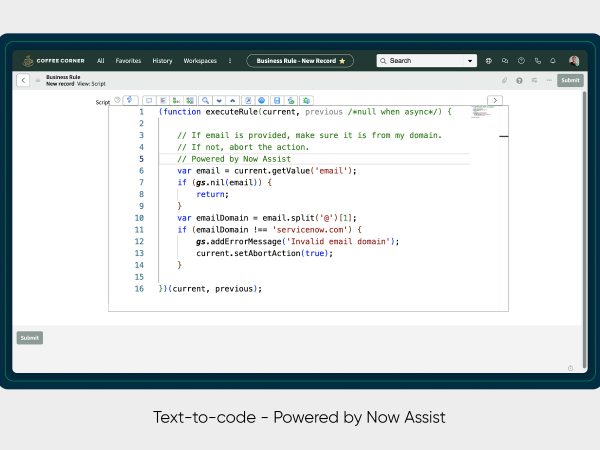Click the 'var email = current.getValue' line
600x450 pixels.
[267, 171]
